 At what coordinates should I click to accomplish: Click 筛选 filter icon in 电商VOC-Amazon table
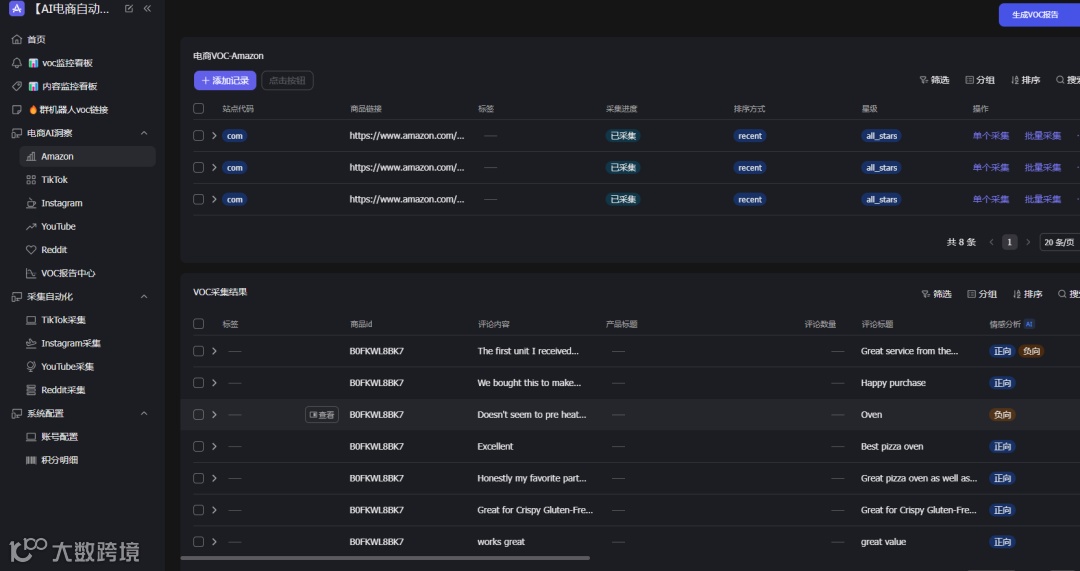pyautogui.click(x=924, y=81)
